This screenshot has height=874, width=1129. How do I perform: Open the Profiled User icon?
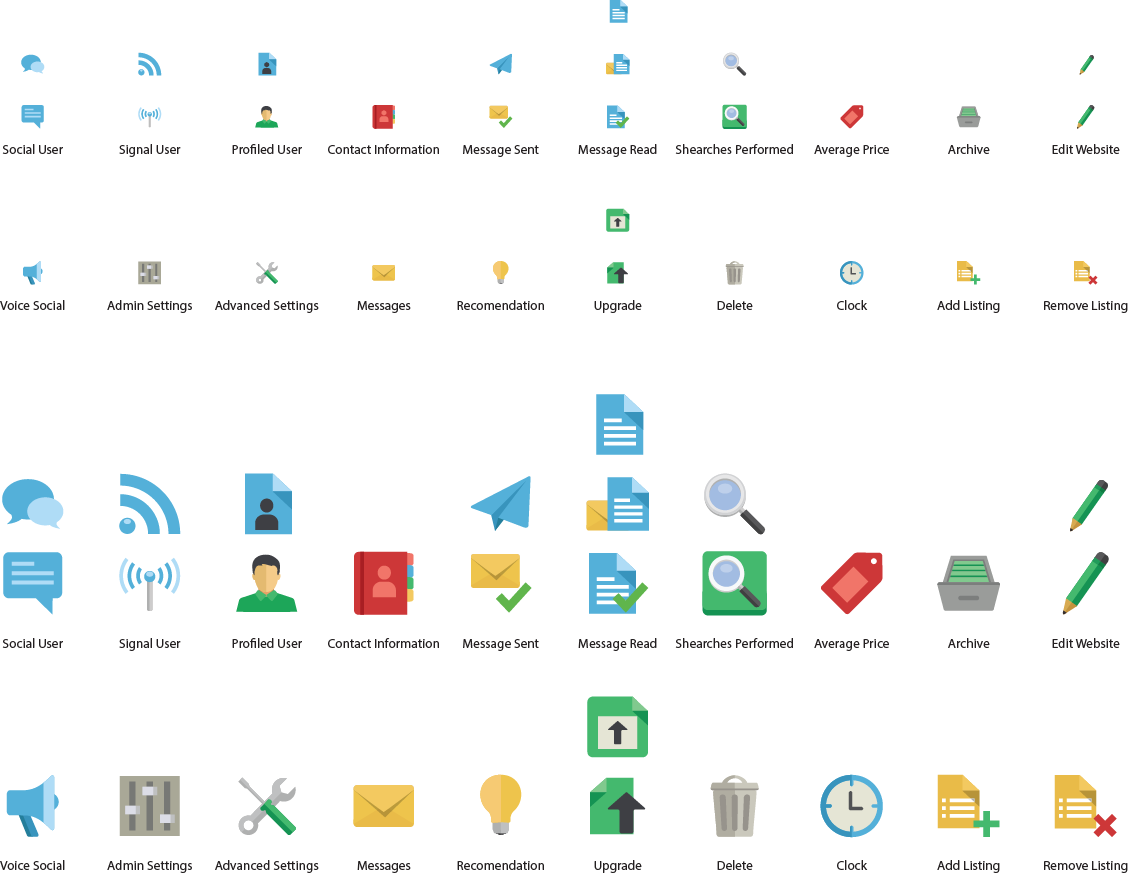(266, 583)
